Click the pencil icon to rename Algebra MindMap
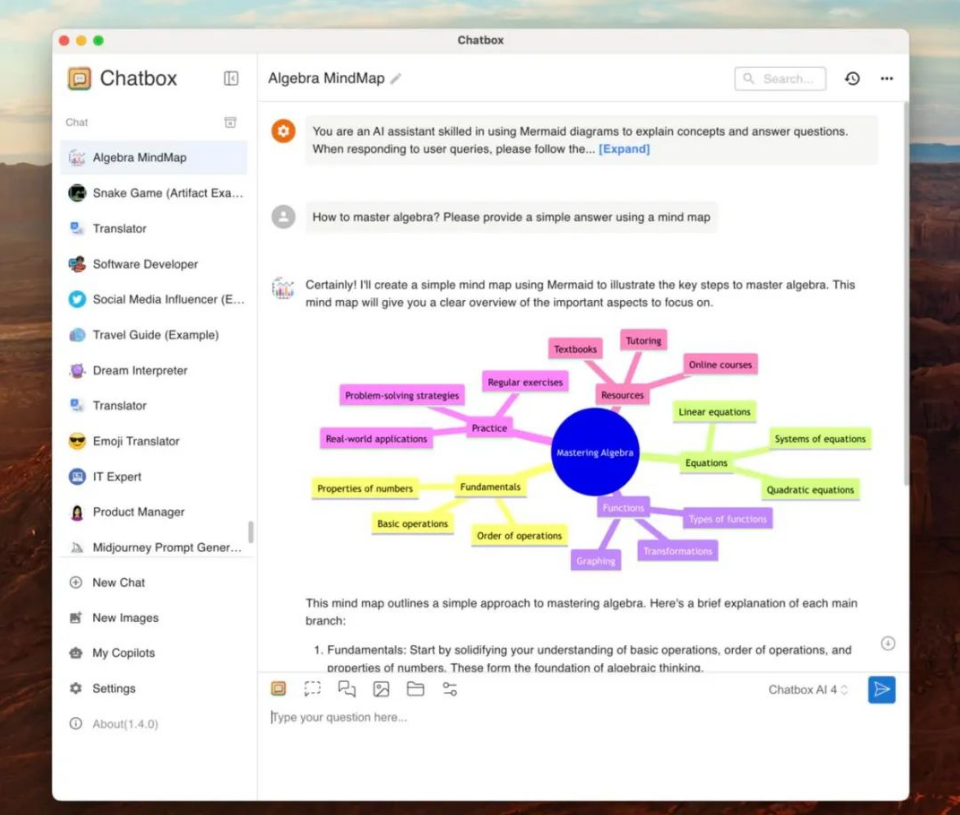Image resolution: width=960 pixels, height=815 pixels. click(x=396, y=79)
